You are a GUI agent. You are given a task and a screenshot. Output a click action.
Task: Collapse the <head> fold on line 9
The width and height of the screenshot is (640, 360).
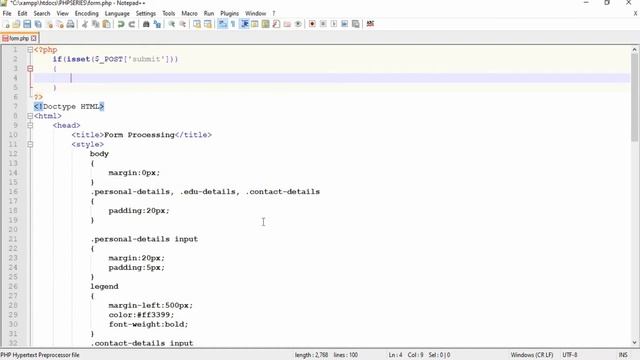[30, 125]
